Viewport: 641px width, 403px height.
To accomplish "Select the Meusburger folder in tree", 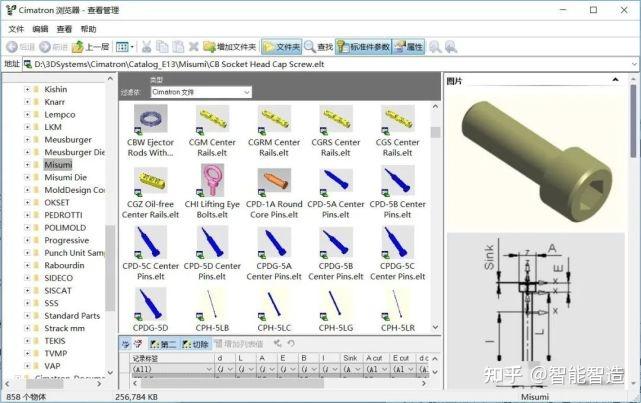I will [x=68, y=140].
